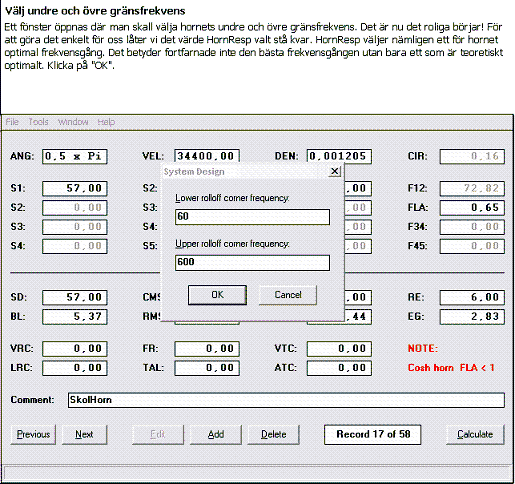The width and height of the screenshot is (515, 484).
Task: Click Cancel in the System Design dialog
Action: pyautogui.click(x=288, y=295)
